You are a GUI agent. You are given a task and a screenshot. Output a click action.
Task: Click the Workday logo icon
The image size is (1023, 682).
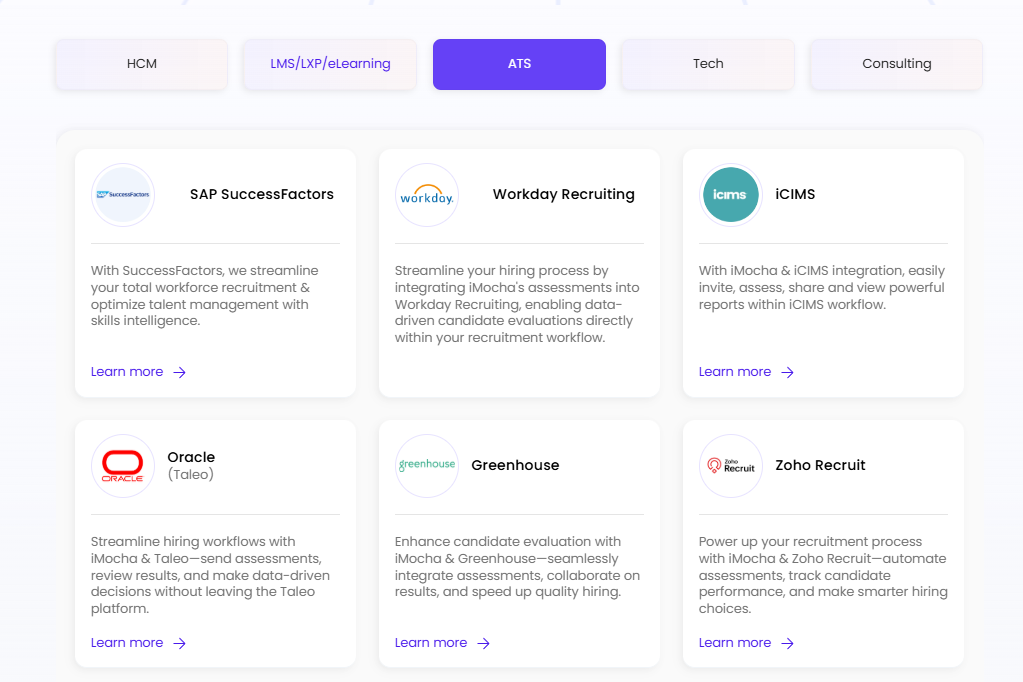tap(427, 194)
